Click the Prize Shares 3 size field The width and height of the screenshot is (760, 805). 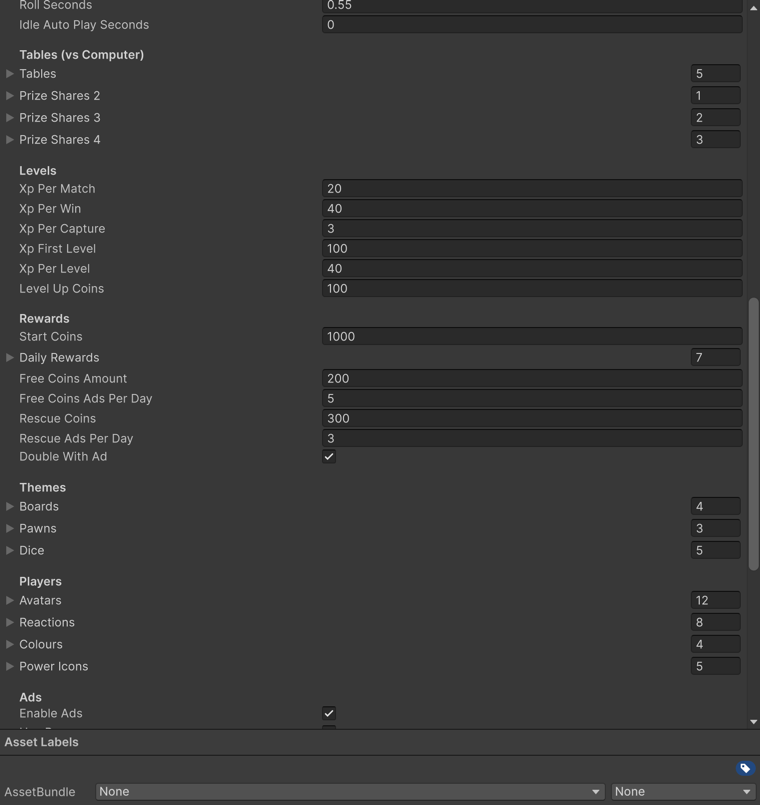coord(715,118)
